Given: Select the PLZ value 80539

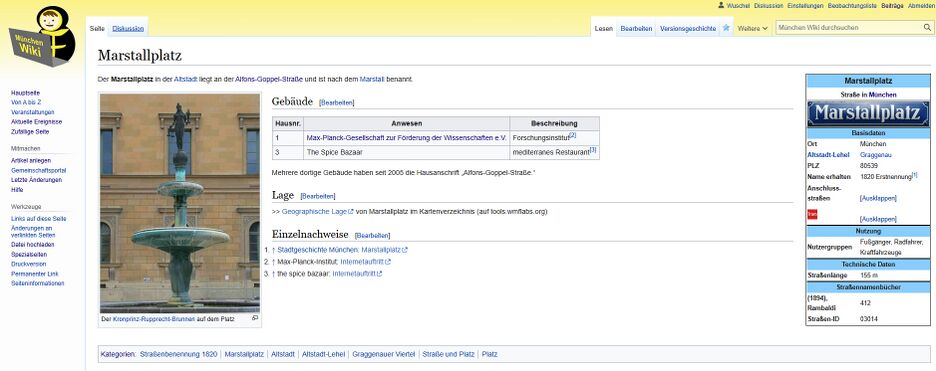Looking at the screenshot, I should point(869,166).
